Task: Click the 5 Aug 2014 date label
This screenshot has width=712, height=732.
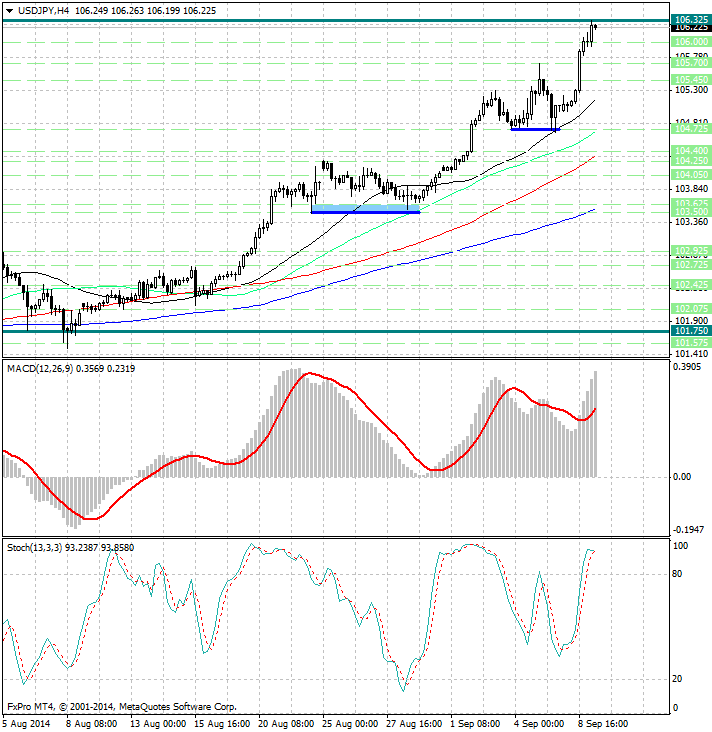Action: click(x=26, y=724)
